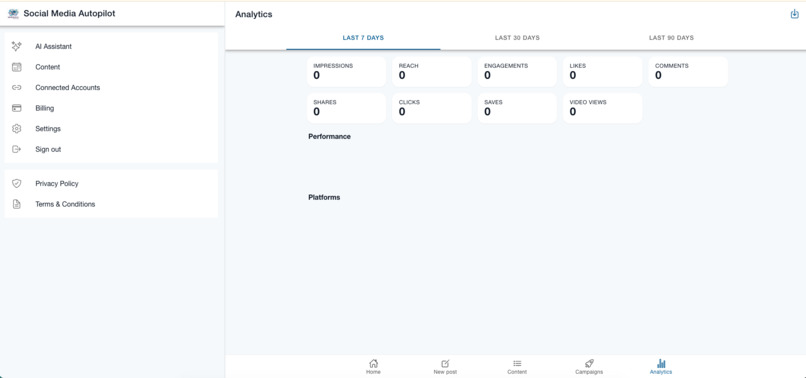Click the Analytics bar chart icon
This screenshot has width=806, height=378.
661,364
